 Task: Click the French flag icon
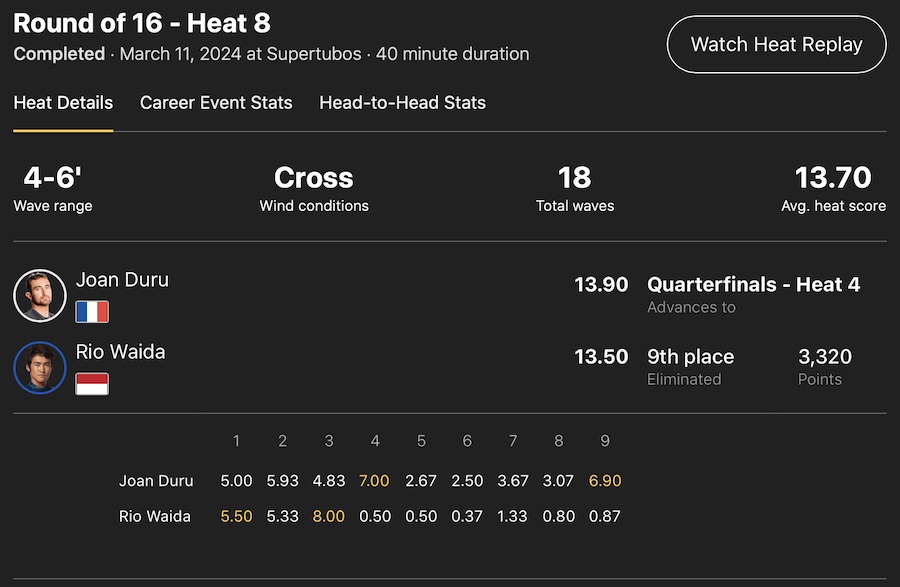92,312
